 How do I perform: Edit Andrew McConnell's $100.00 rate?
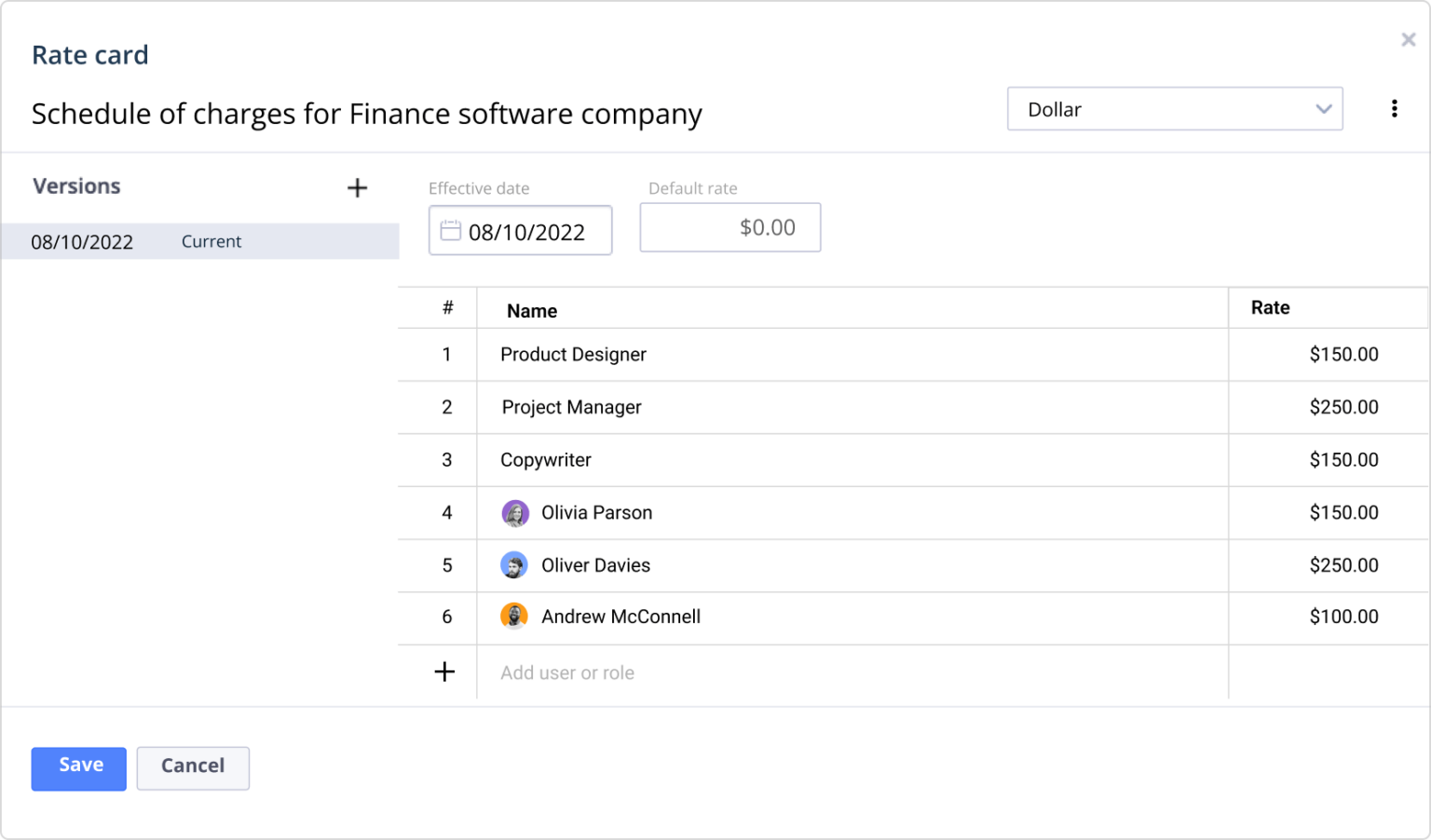click(1342, 616)
